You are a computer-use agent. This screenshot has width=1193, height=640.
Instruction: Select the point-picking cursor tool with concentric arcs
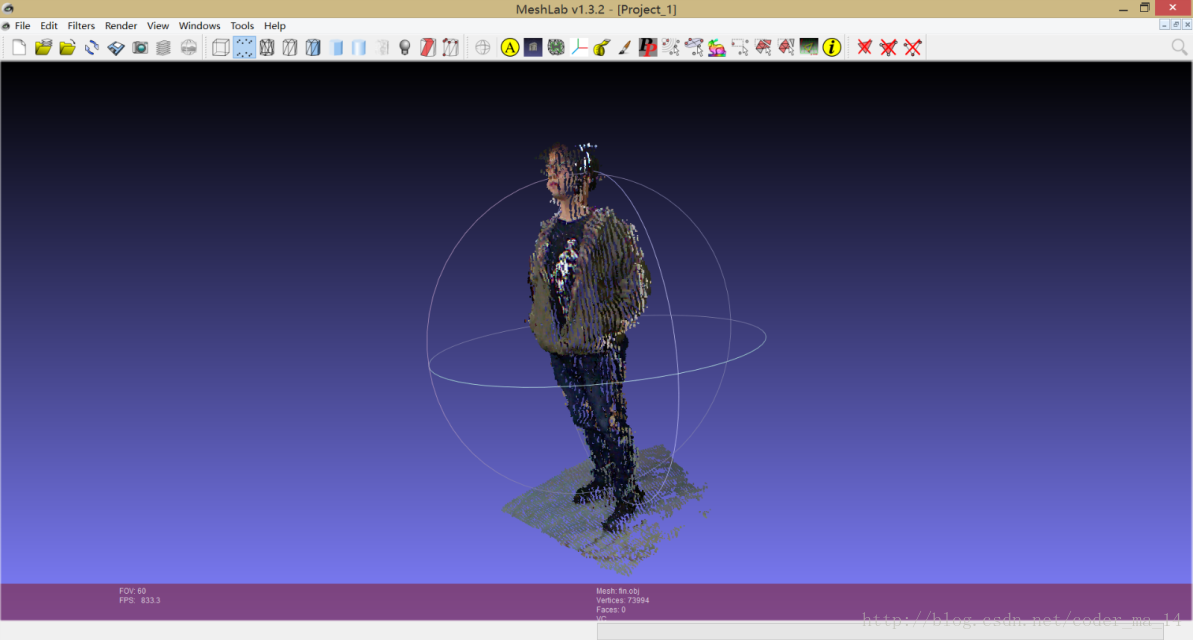pyautogui.click(x=671, y=48)
